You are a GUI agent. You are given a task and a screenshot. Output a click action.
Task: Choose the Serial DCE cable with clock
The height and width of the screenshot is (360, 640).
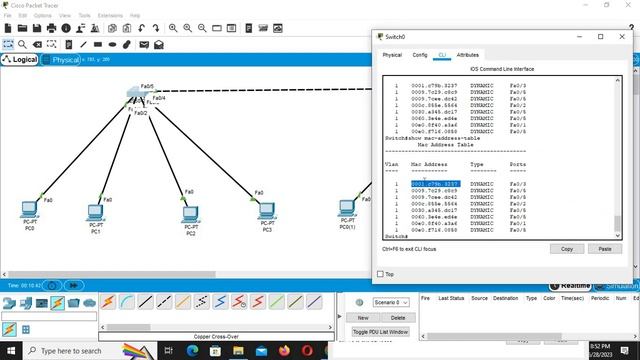[x=239, y=302]
